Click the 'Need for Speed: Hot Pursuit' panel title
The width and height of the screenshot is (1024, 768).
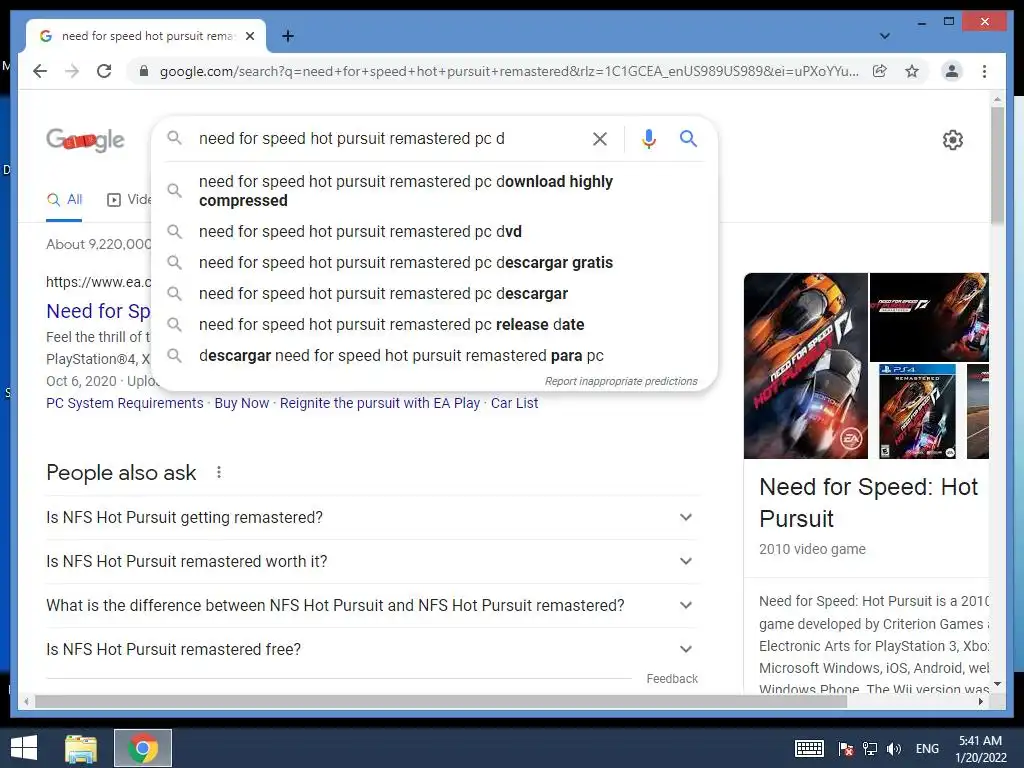tap(869, 502)
